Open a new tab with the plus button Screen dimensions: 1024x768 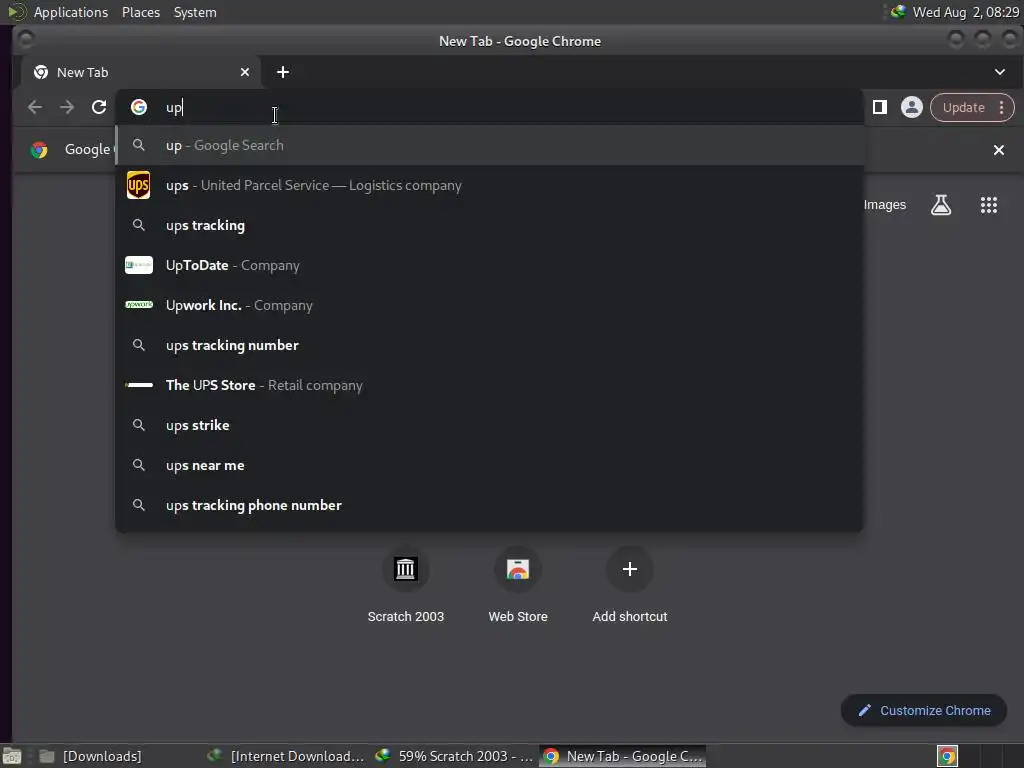pos(283,72)
